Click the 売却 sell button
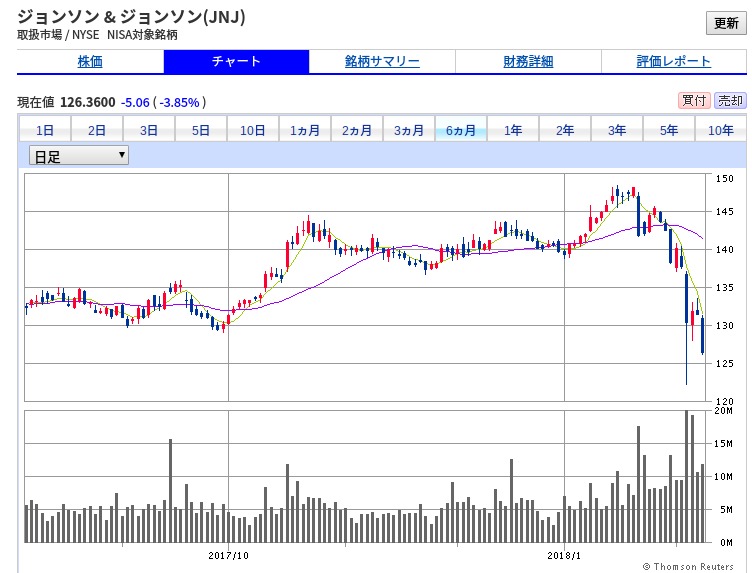The width and height of the screenshot is (752, 573). (x=730, y=101)
